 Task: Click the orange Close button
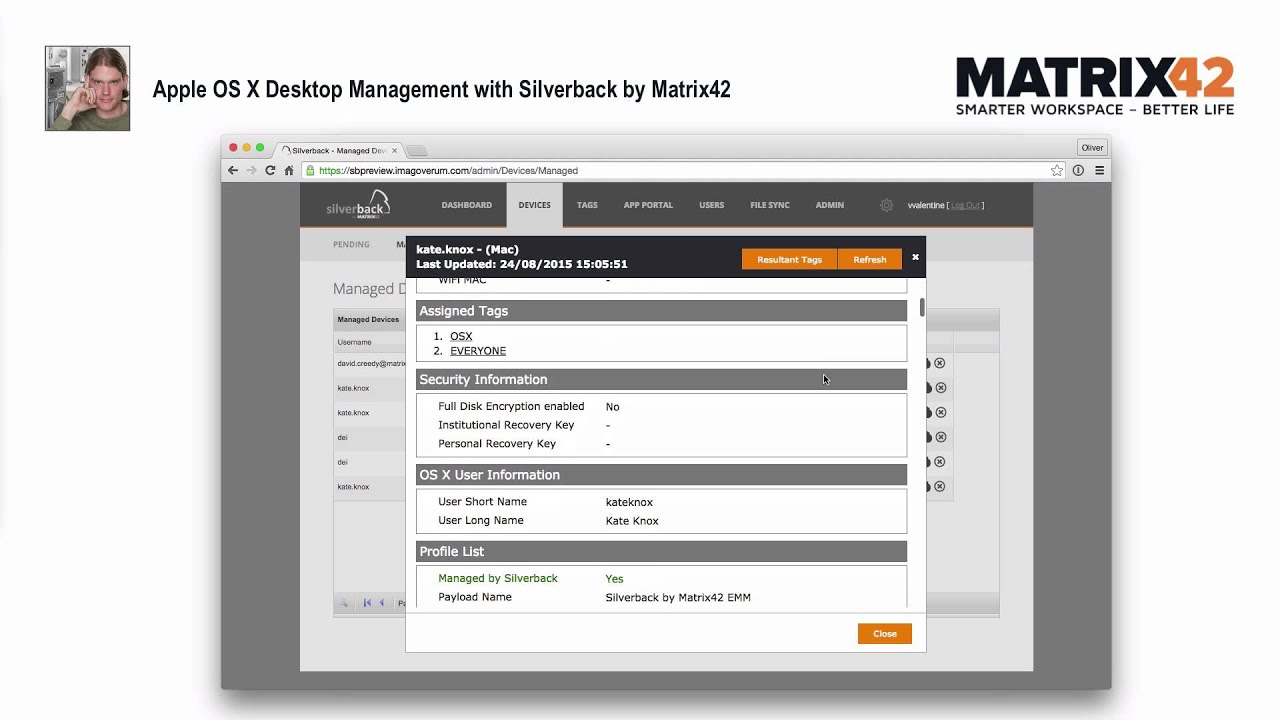point(885,633)
